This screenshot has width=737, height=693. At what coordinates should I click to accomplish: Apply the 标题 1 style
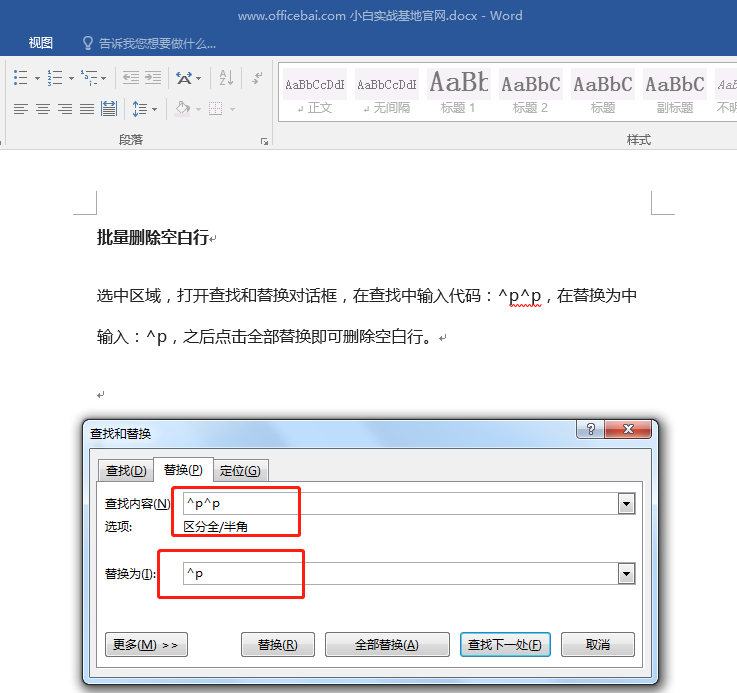[x=459, y=92]
